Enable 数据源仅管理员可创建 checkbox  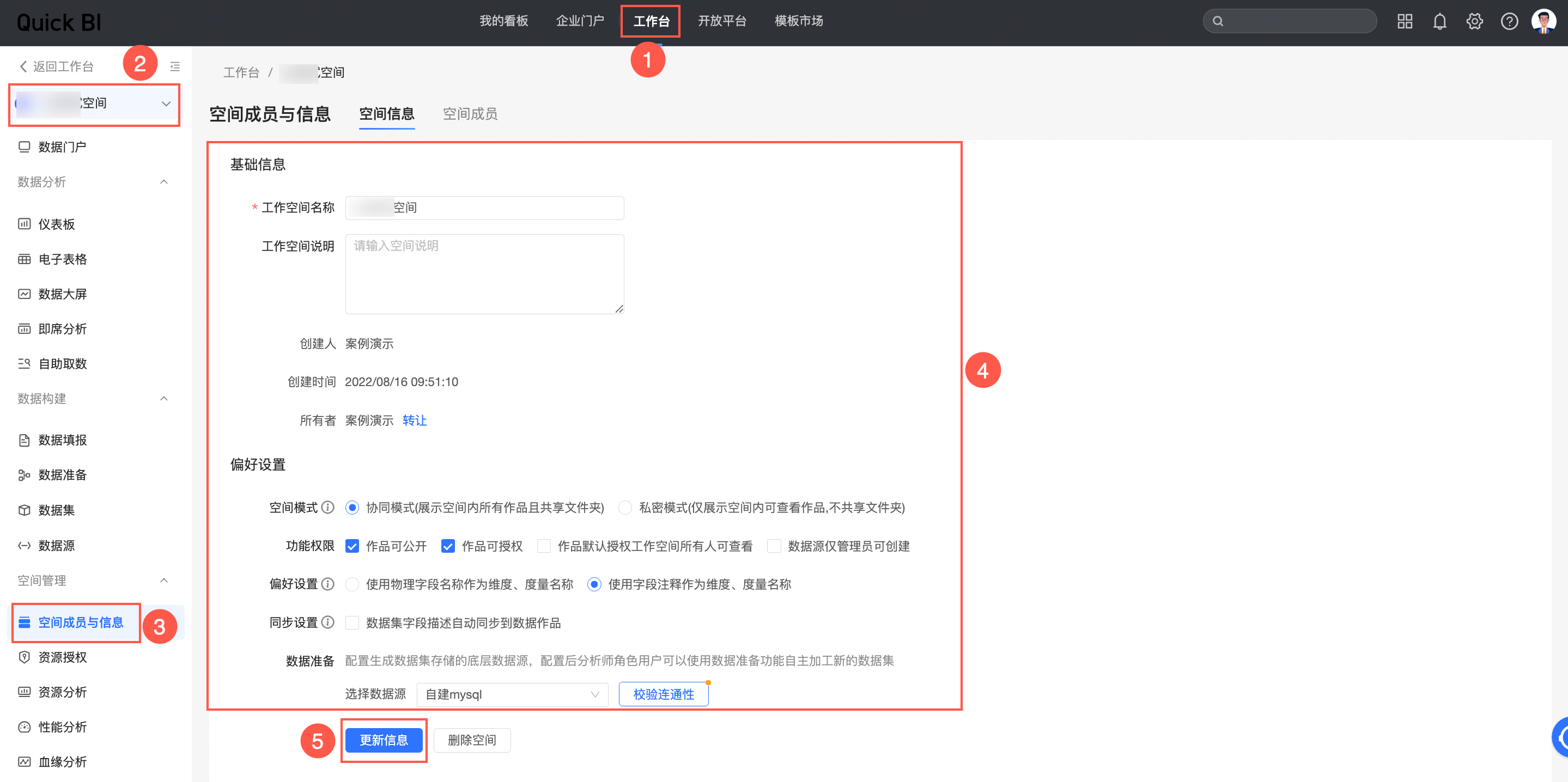click(774, 546)
